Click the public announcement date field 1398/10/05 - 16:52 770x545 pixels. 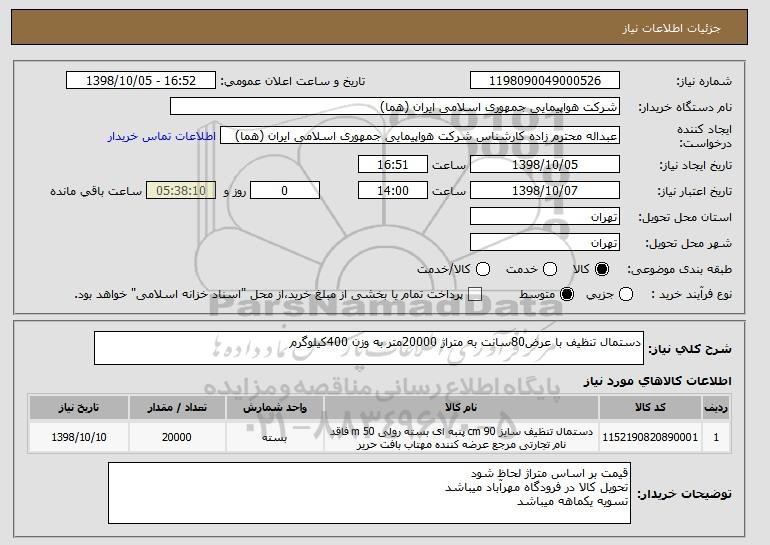(141, 81)
